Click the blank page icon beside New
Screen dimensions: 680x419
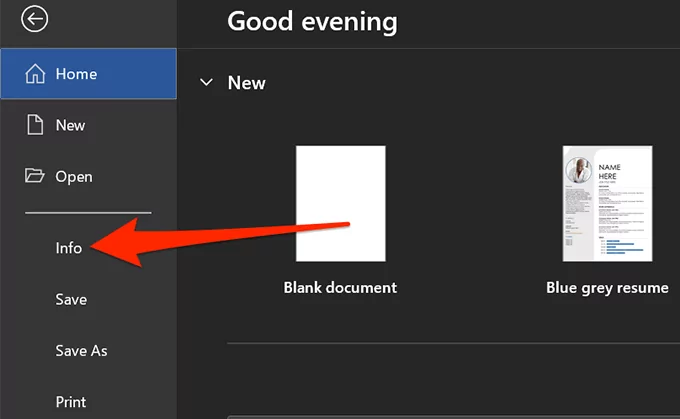[34, 125]
